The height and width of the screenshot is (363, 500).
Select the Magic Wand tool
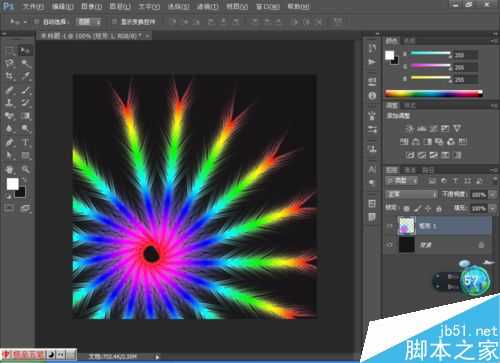tap(25, 63)
